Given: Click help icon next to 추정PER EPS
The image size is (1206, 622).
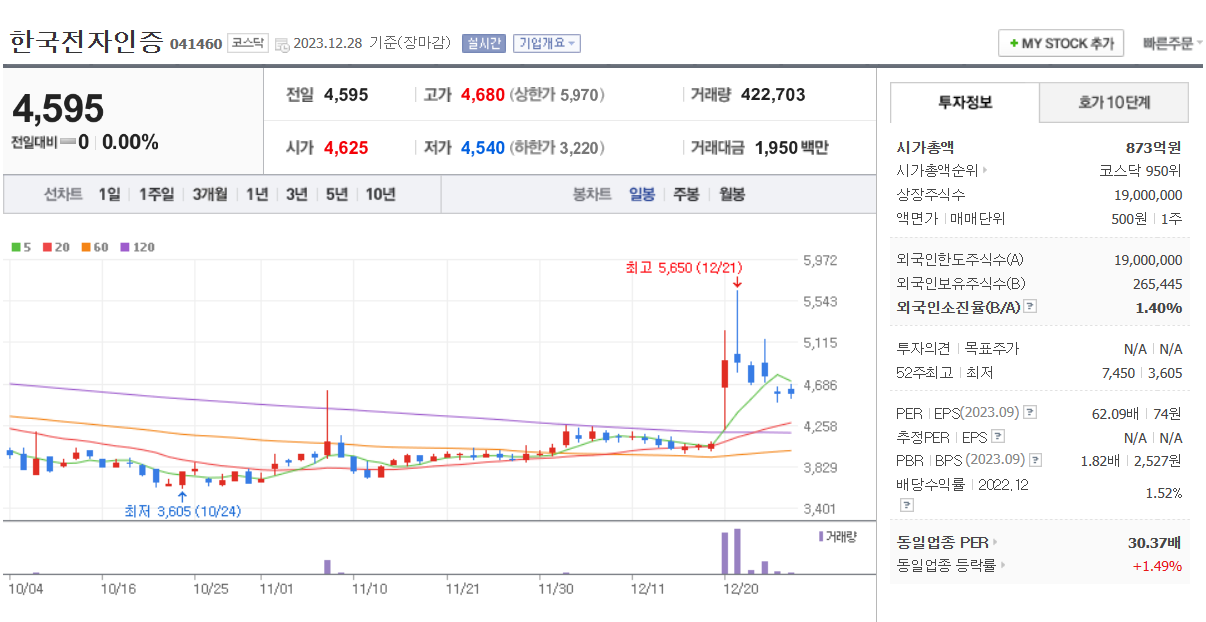Looking at the screenshot, I should point(997,436).
